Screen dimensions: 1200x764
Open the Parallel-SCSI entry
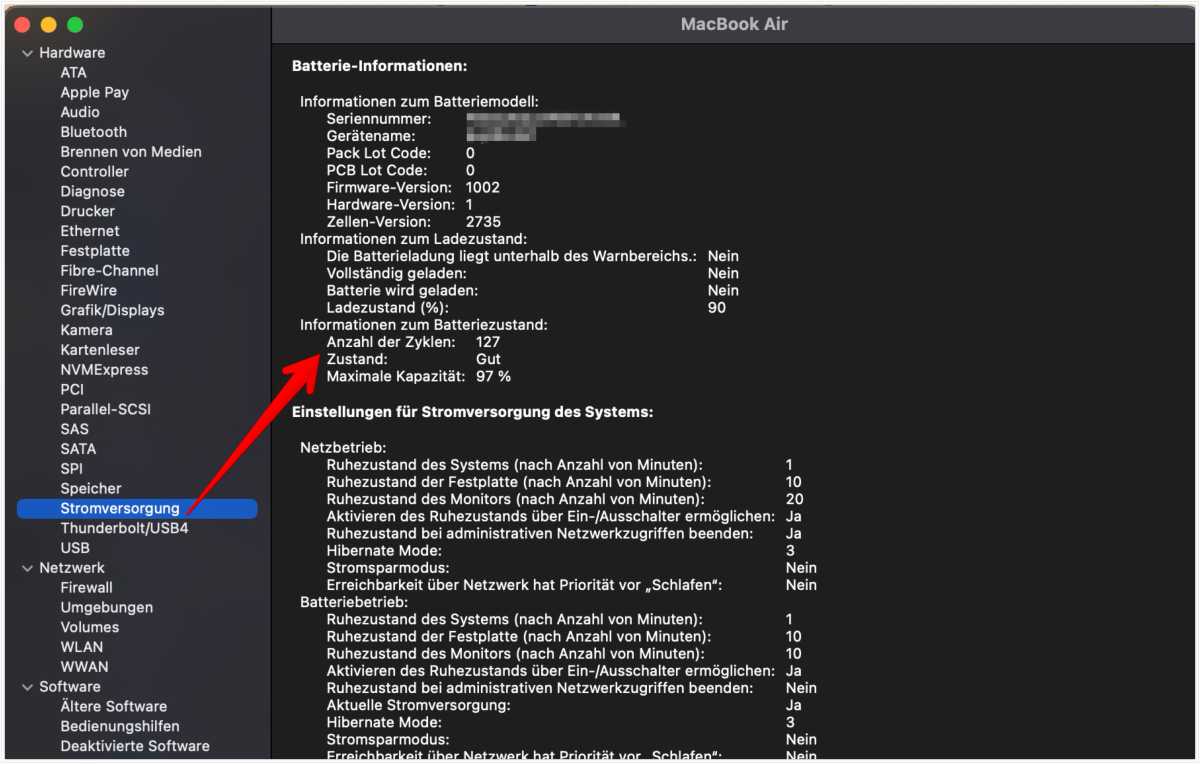106,409
